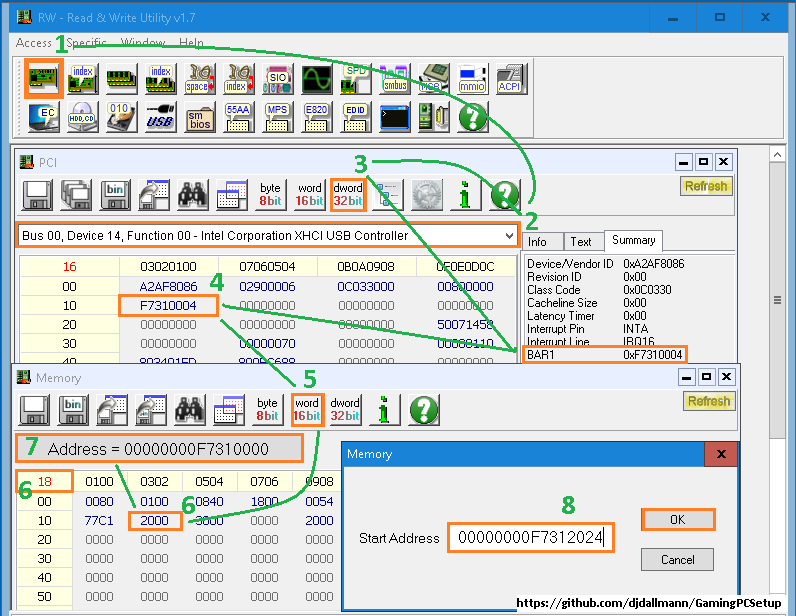This screenshot has width=796, height=616.
Task: Click Refresh in the PCI window
Action: [x=706, y=186]
